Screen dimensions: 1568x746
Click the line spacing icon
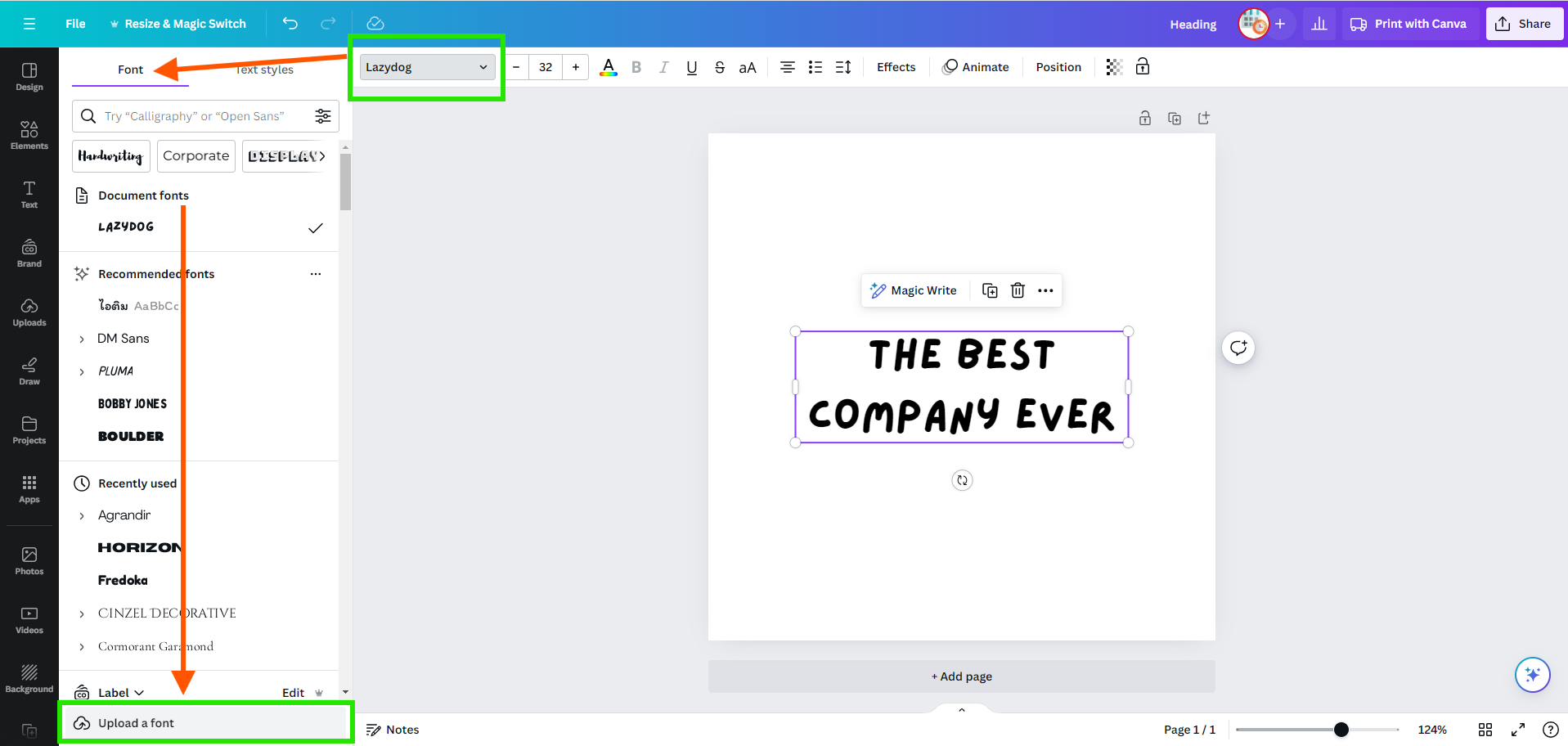click(843, 67)
